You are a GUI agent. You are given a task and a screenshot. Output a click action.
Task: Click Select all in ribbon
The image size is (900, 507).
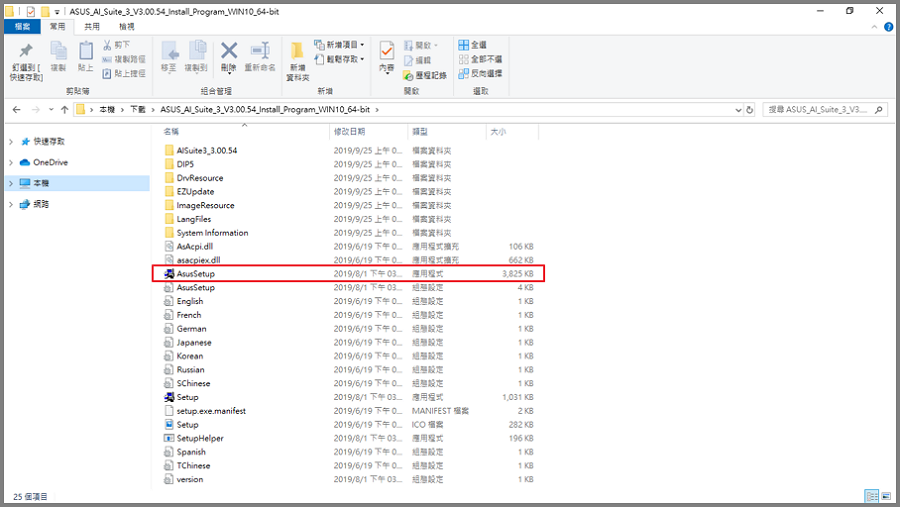[473, 45]
